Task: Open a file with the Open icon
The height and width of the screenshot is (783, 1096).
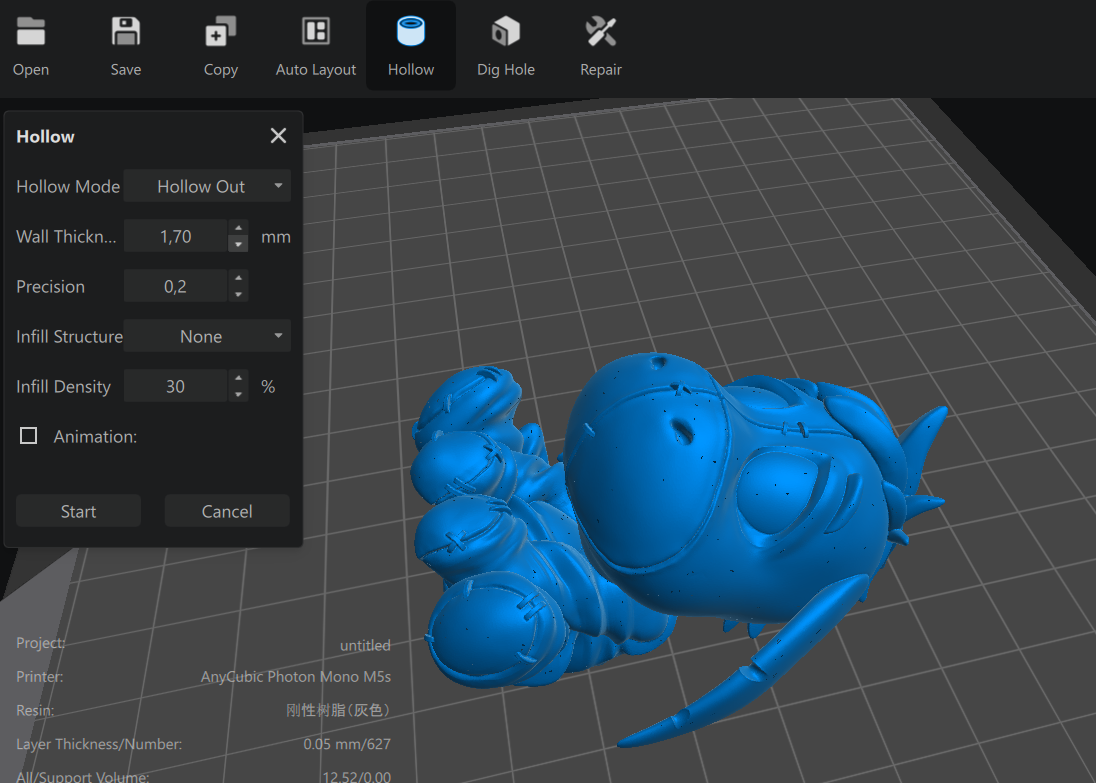Action: pyautogui.click(x=31, y=31)
